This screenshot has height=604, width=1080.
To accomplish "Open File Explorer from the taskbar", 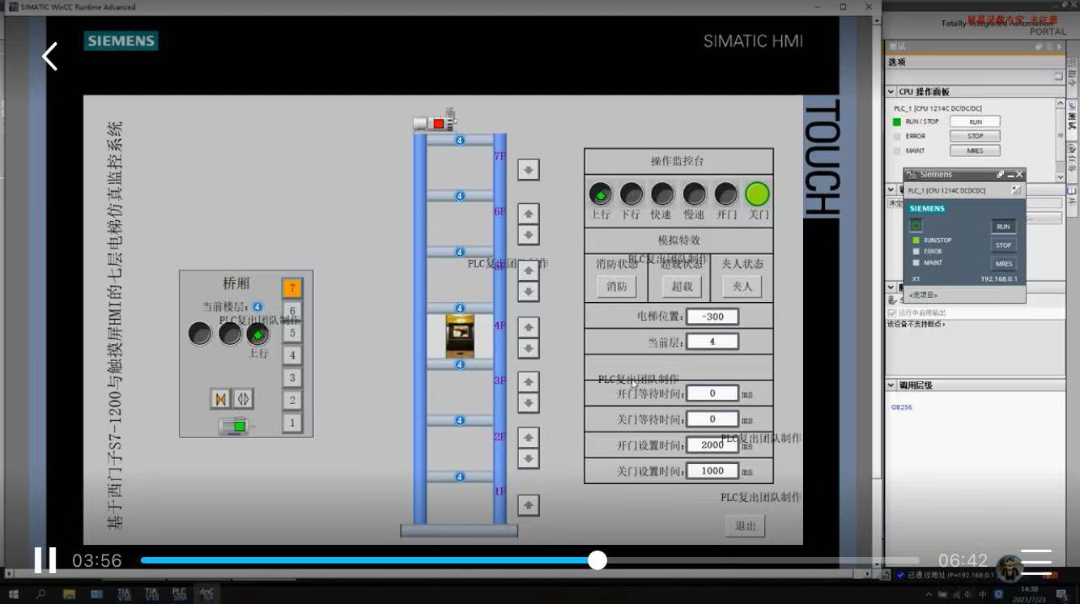I will click(x=69, y=594).
